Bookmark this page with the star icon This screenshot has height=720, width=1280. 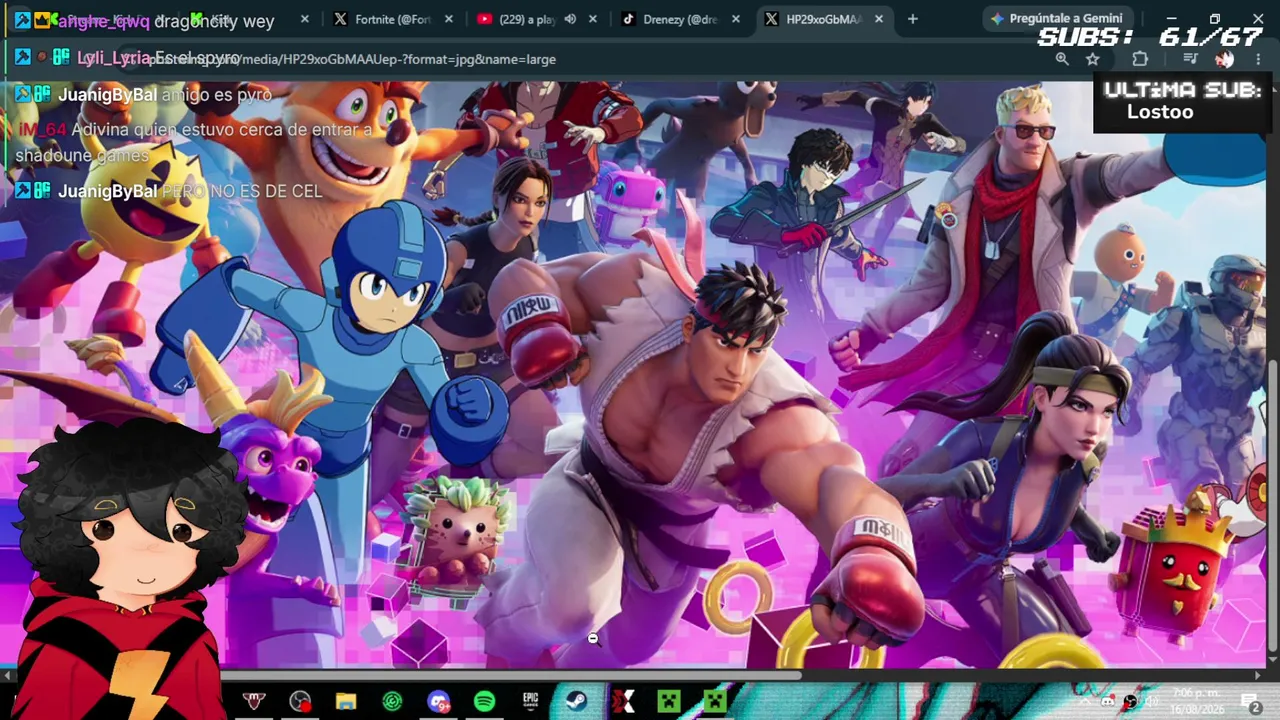click(1092, 59)
